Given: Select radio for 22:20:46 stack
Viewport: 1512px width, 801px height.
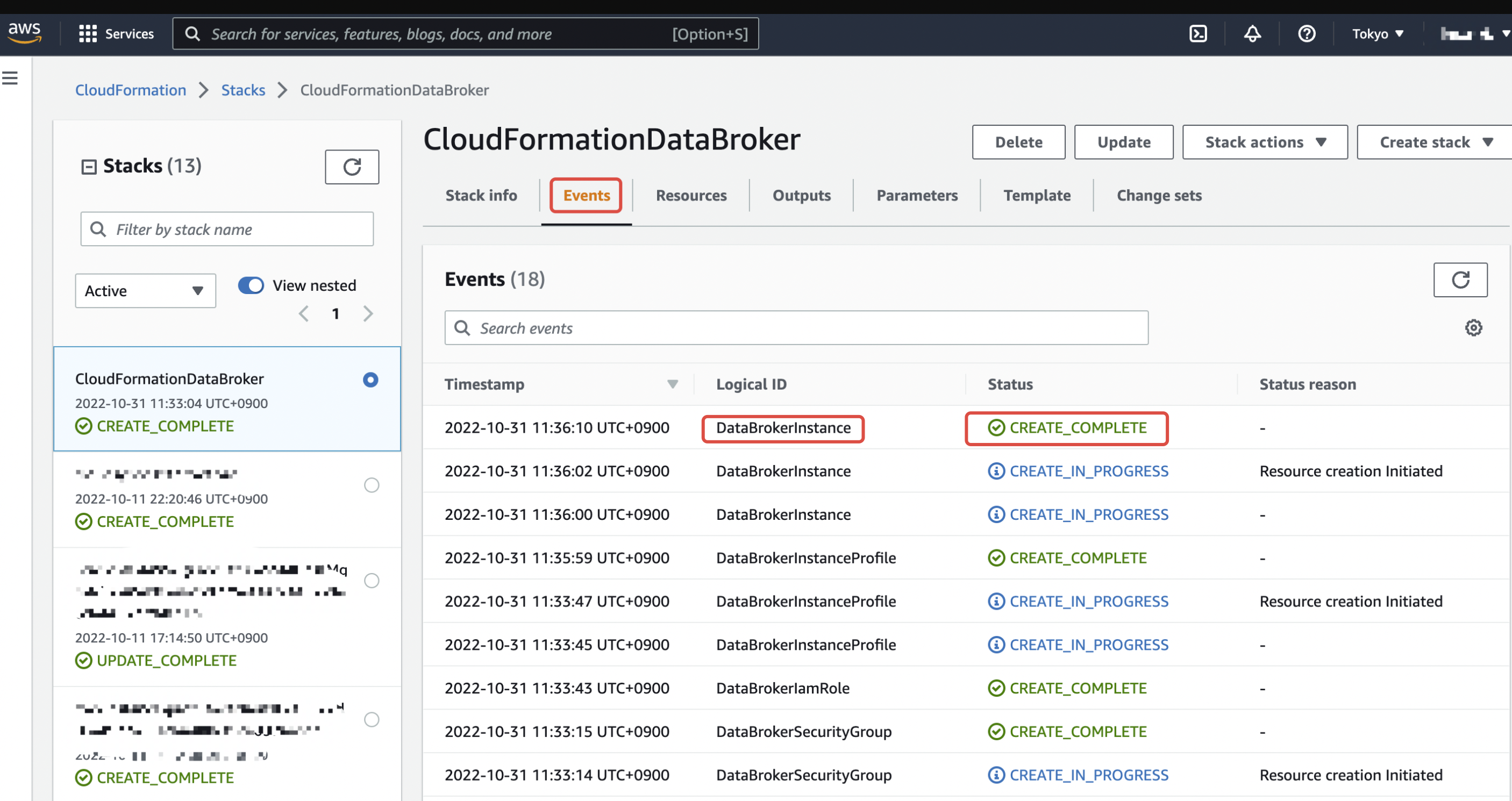Looking at the screenshot, I should click(372, 485).
